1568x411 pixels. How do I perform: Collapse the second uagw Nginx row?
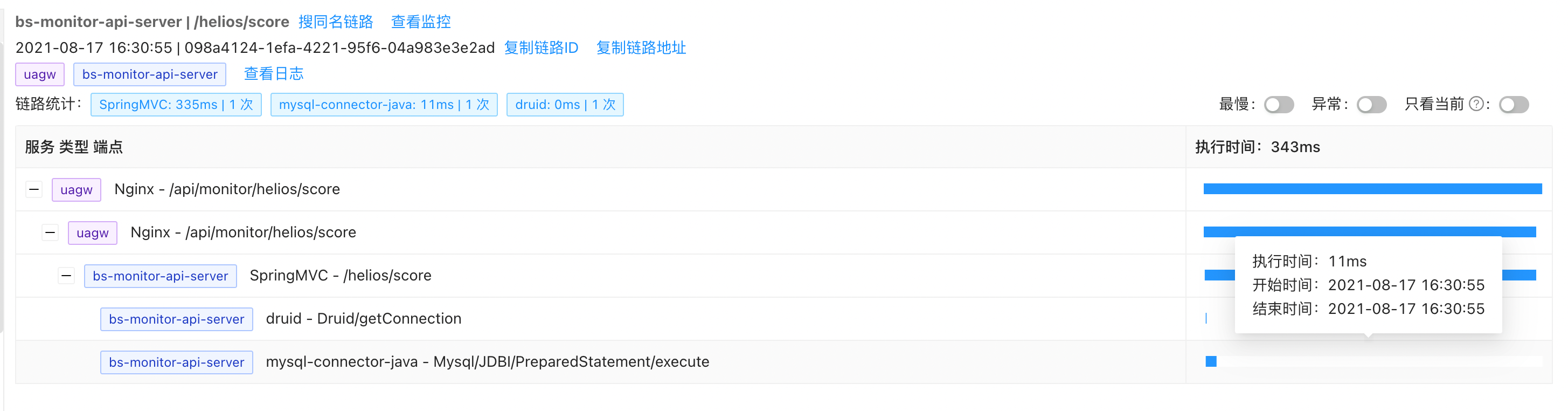51,232
